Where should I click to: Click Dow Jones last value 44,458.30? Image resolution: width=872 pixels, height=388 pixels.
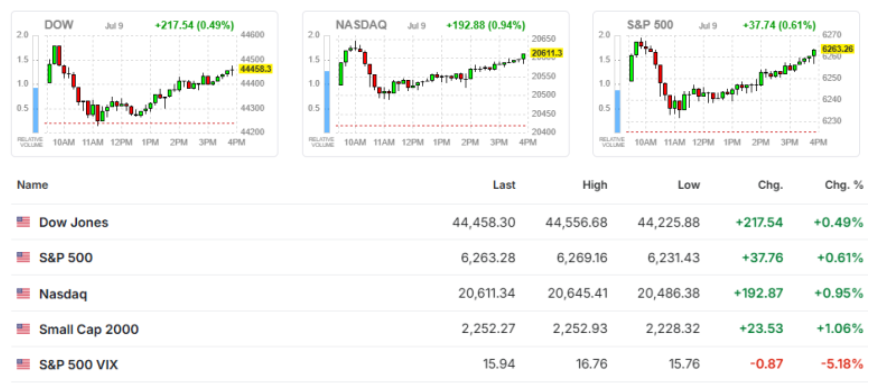point(484,222)
